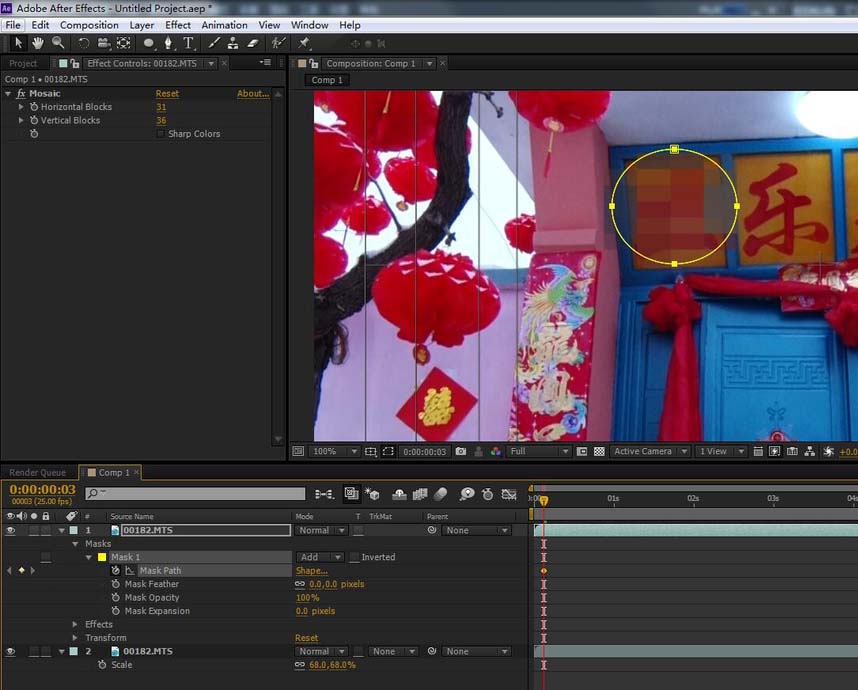
Task: Click the timeline search field
Action: pyautogui.click(x=195, y=494)
